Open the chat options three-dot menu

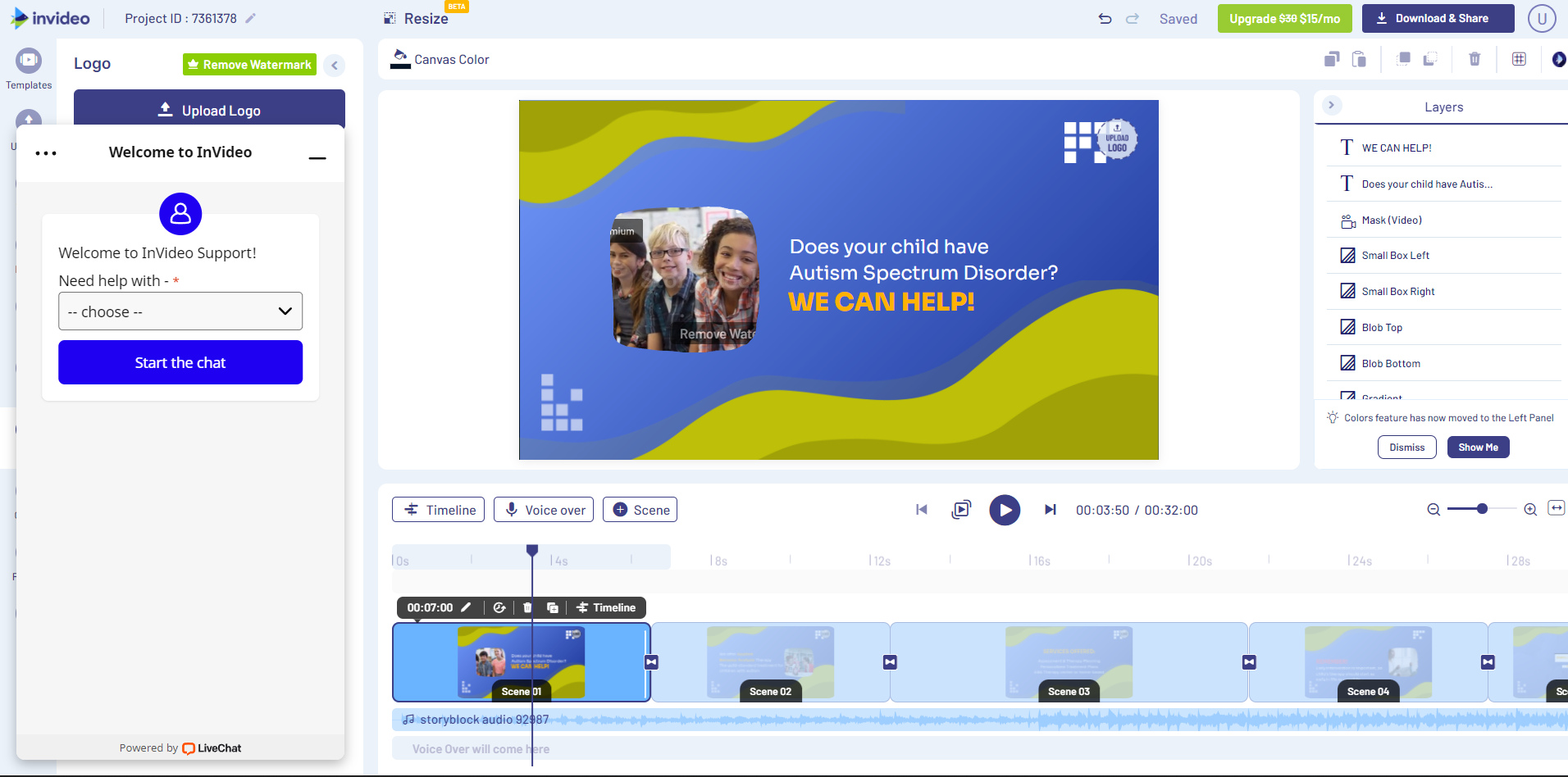(x=46, y=153)
